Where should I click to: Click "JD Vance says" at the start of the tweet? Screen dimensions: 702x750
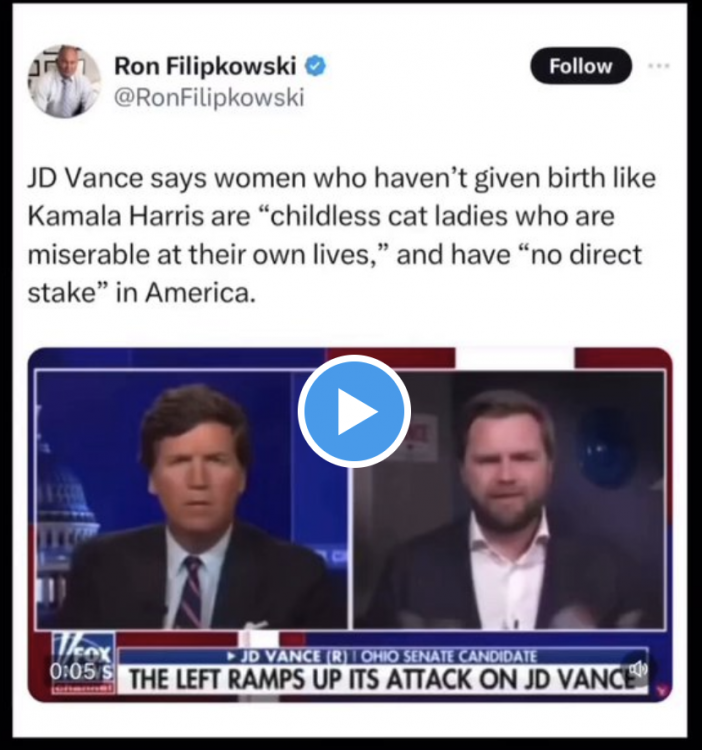tap(118, 177)
